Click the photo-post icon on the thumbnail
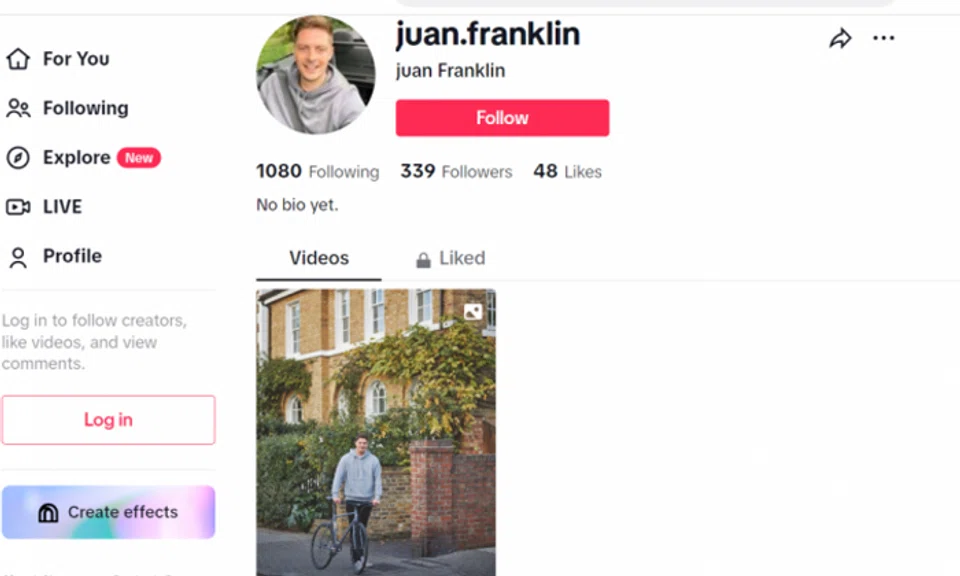 [473, 312]
